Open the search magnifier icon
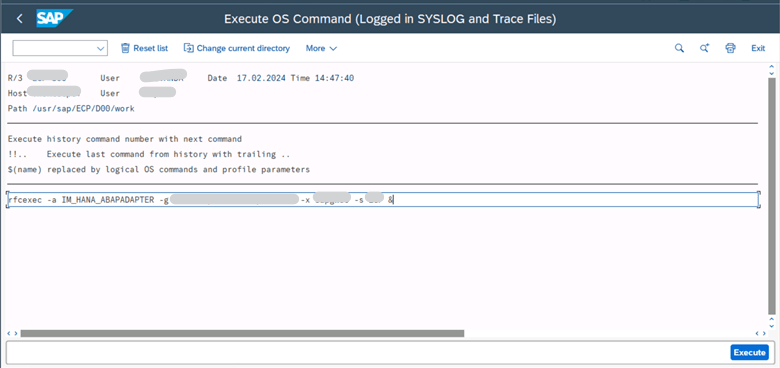The image size is (780, 368). click(x=679, y=48)
